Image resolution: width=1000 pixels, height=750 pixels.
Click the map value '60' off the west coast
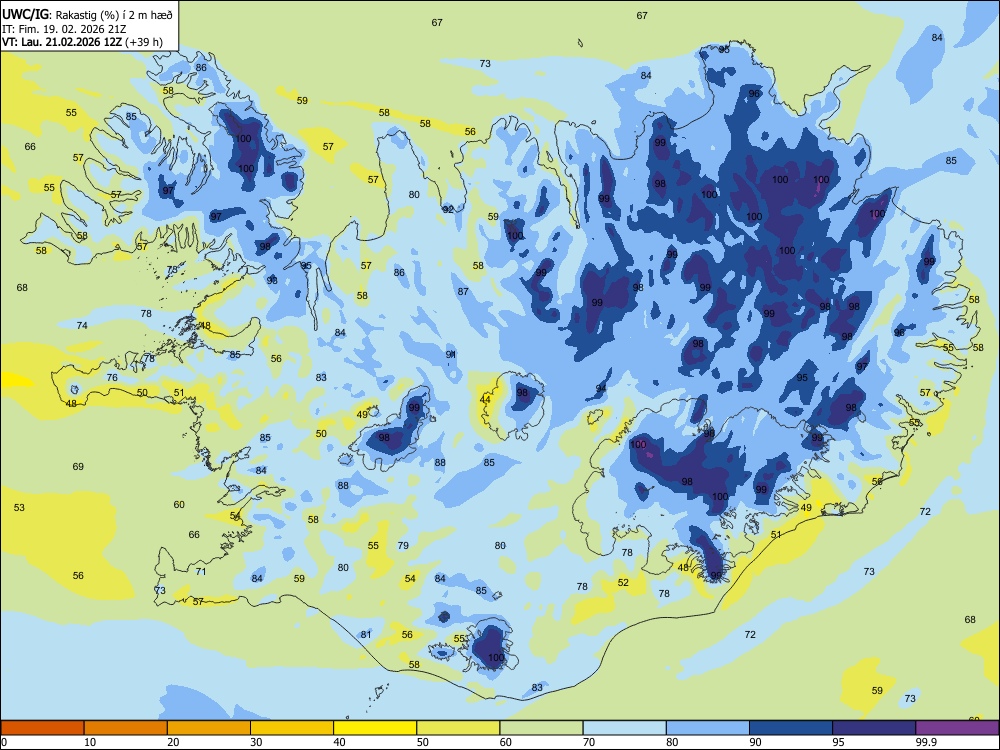tap(179, 504)
